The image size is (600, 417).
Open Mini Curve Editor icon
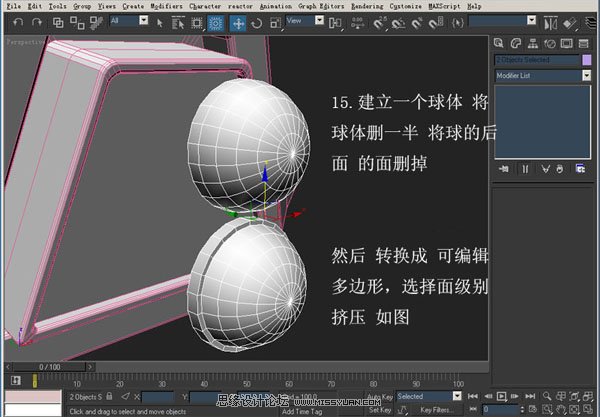click(16, 381)
